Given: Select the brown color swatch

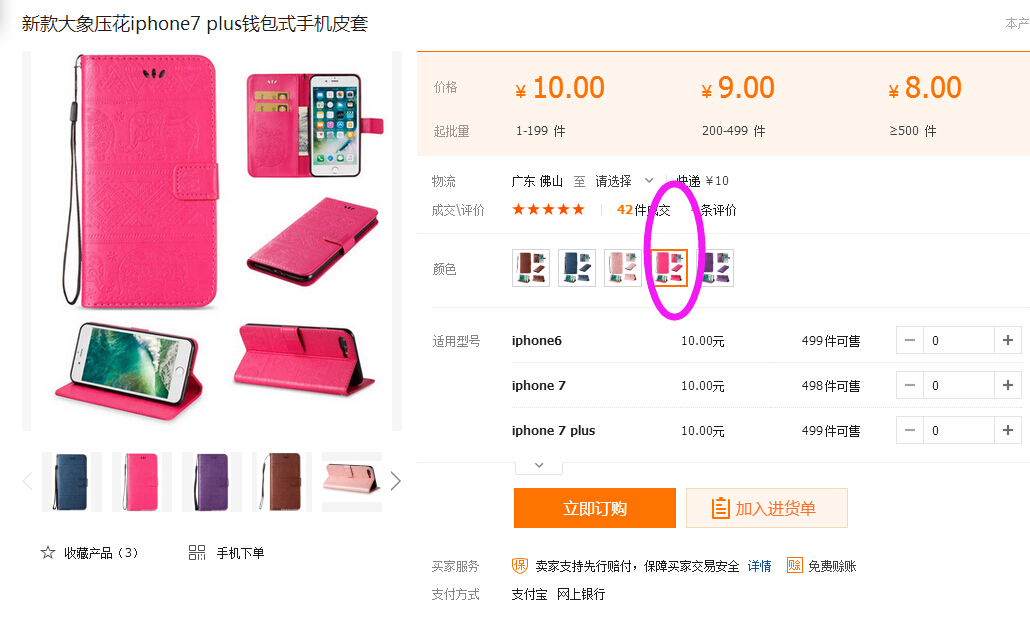Looking at the screenshot, I should click(x=531, y=268).
